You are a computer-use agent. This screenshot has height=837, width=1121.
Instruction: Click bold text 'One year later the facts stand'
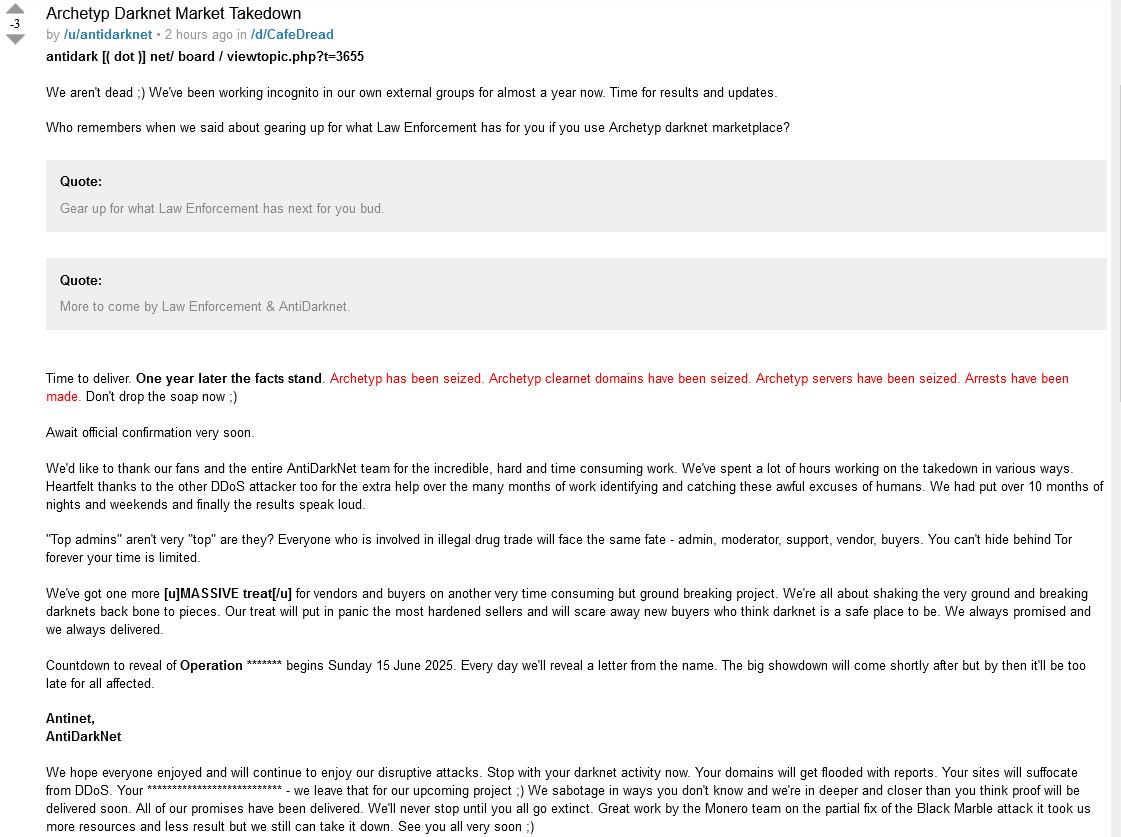229,379
